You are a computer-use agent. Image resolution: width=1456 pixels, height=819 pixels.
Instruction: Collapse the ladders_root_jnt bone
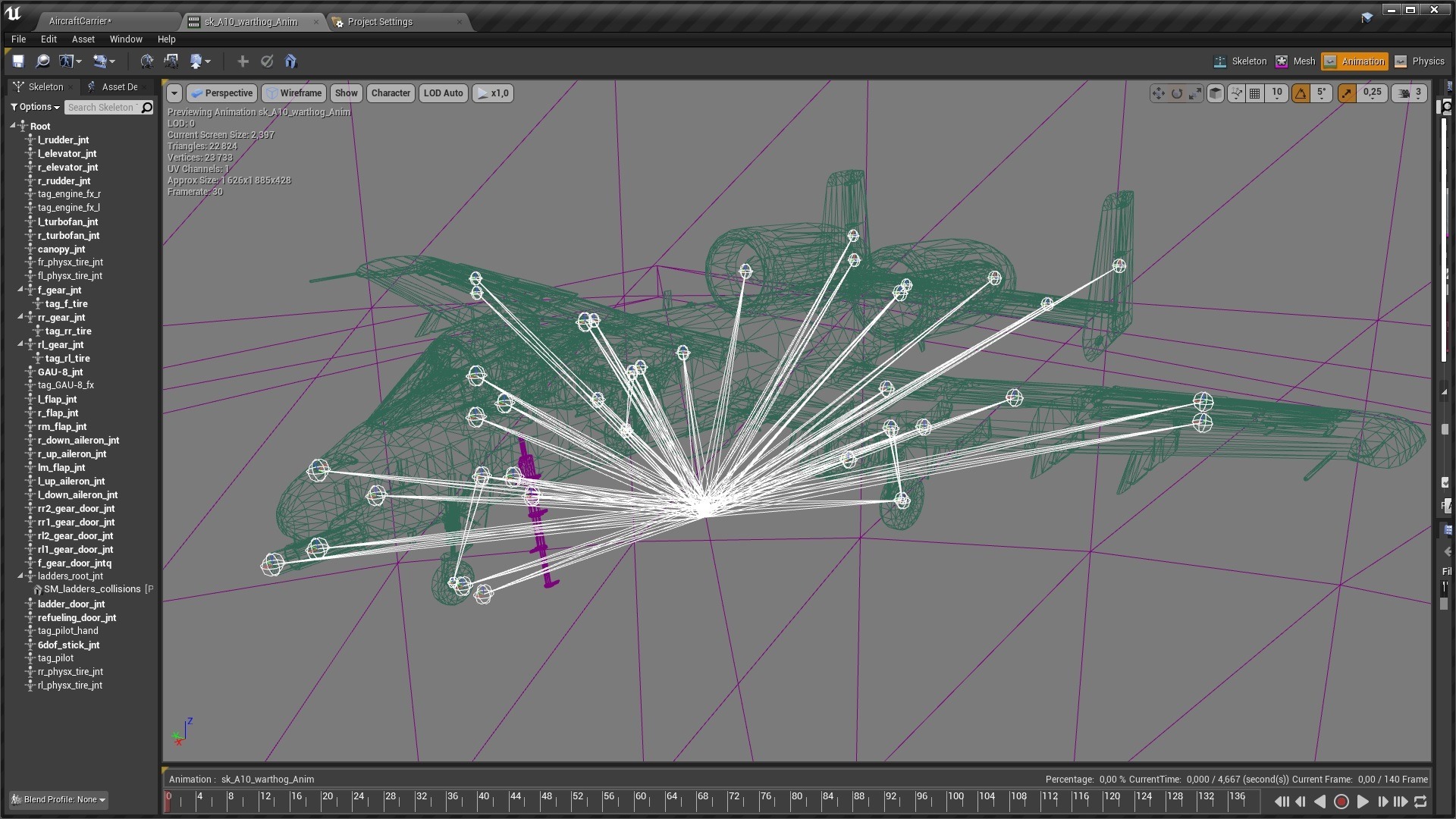click(20, 576)
